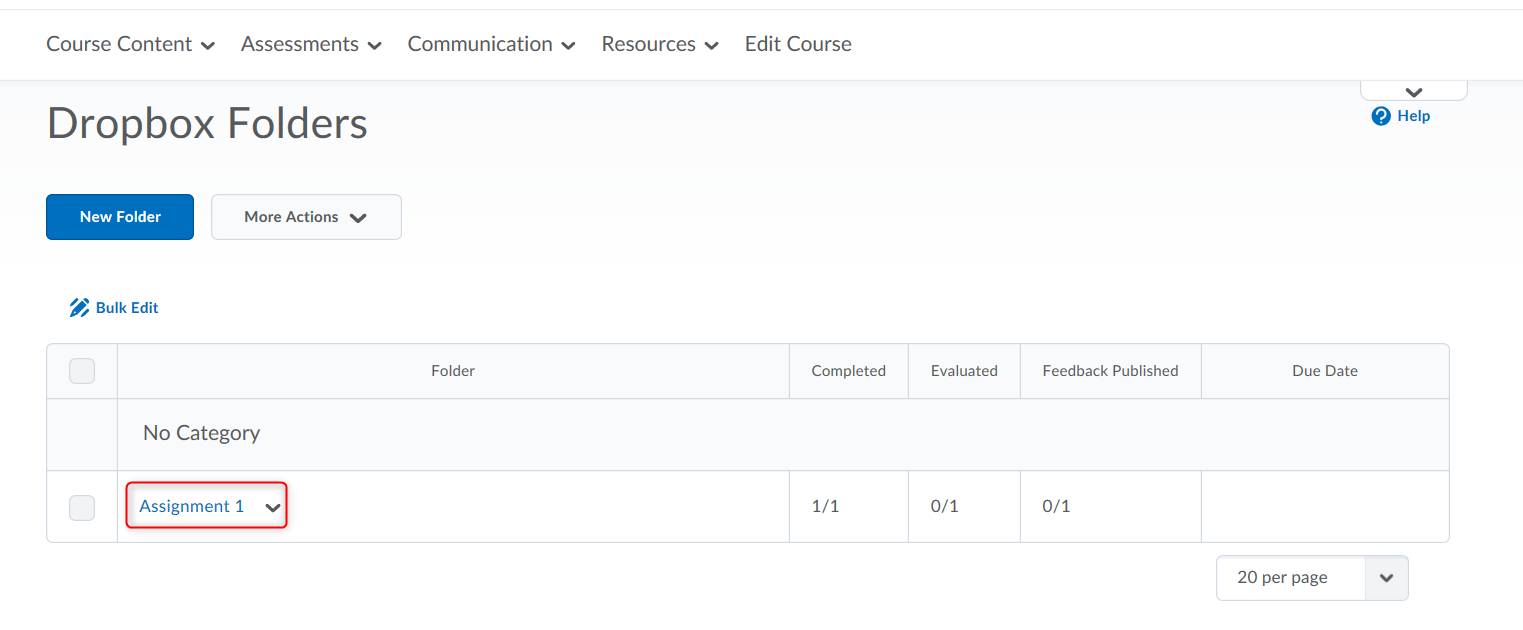The width and height of the screenshot is (1523, 630).
Task: Click the Help question mark icon
Action: (x=1381, y=116)
